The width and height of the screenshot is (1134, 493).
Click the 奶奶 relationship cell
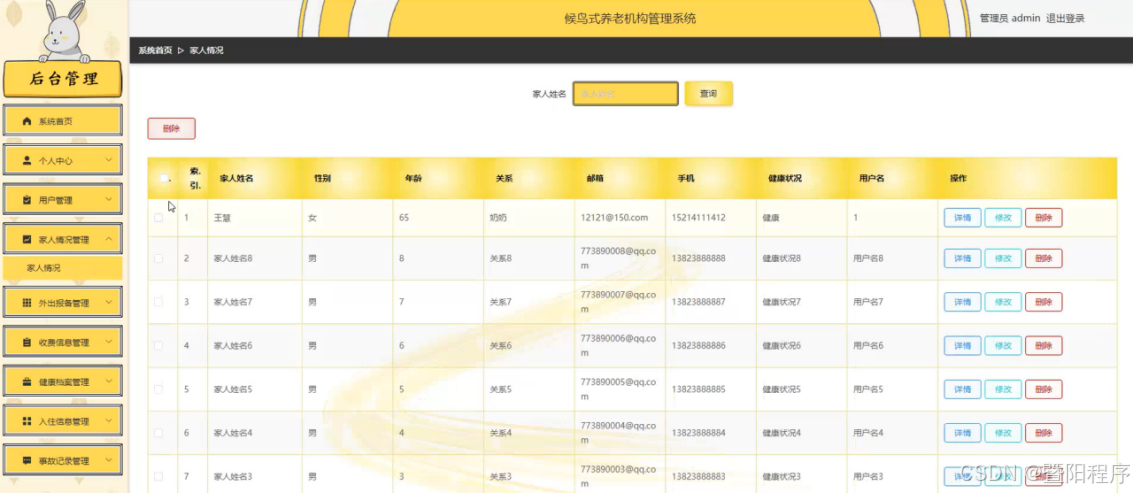tap(498, 218)
